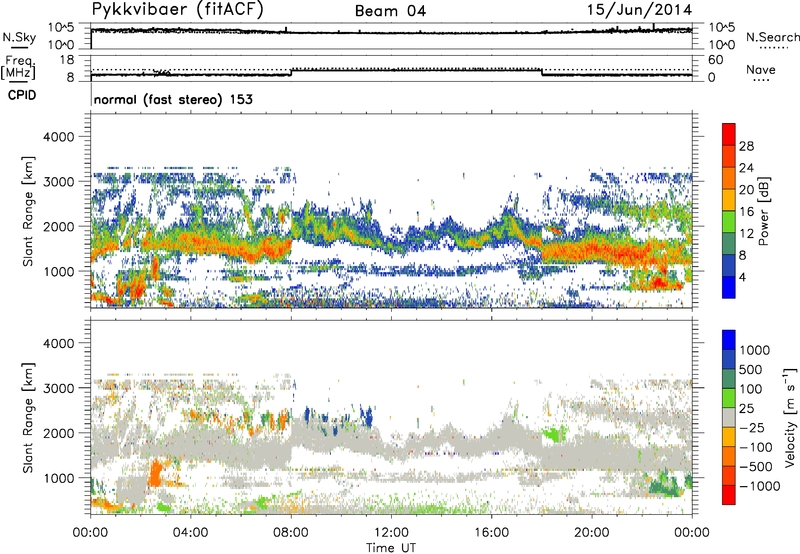
Task: Click the "20" label on Power colorbar
Action: click(x=746, y=190)
